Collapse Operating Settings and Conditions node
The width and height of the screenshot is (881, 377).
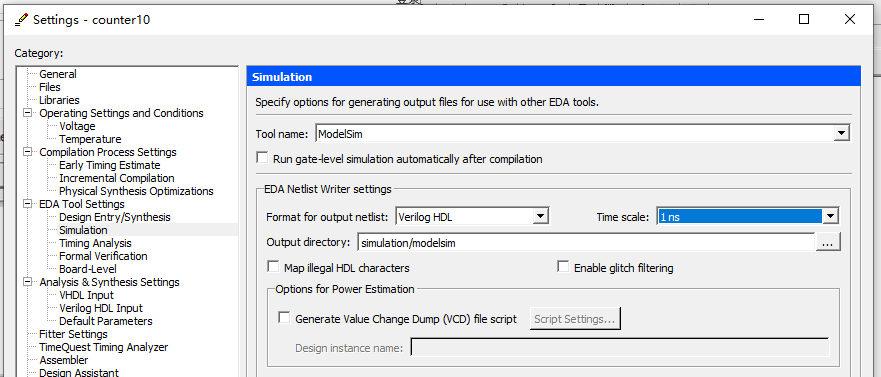[x=27, y=113]
